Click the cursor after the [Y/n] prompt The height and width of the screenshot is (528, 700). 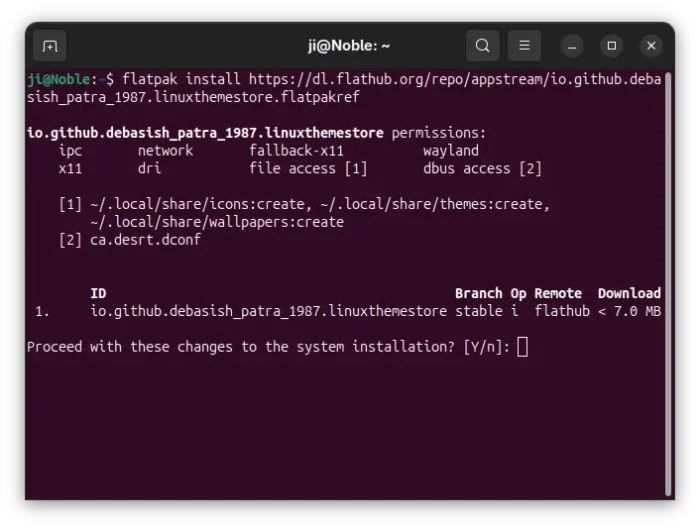522,347
